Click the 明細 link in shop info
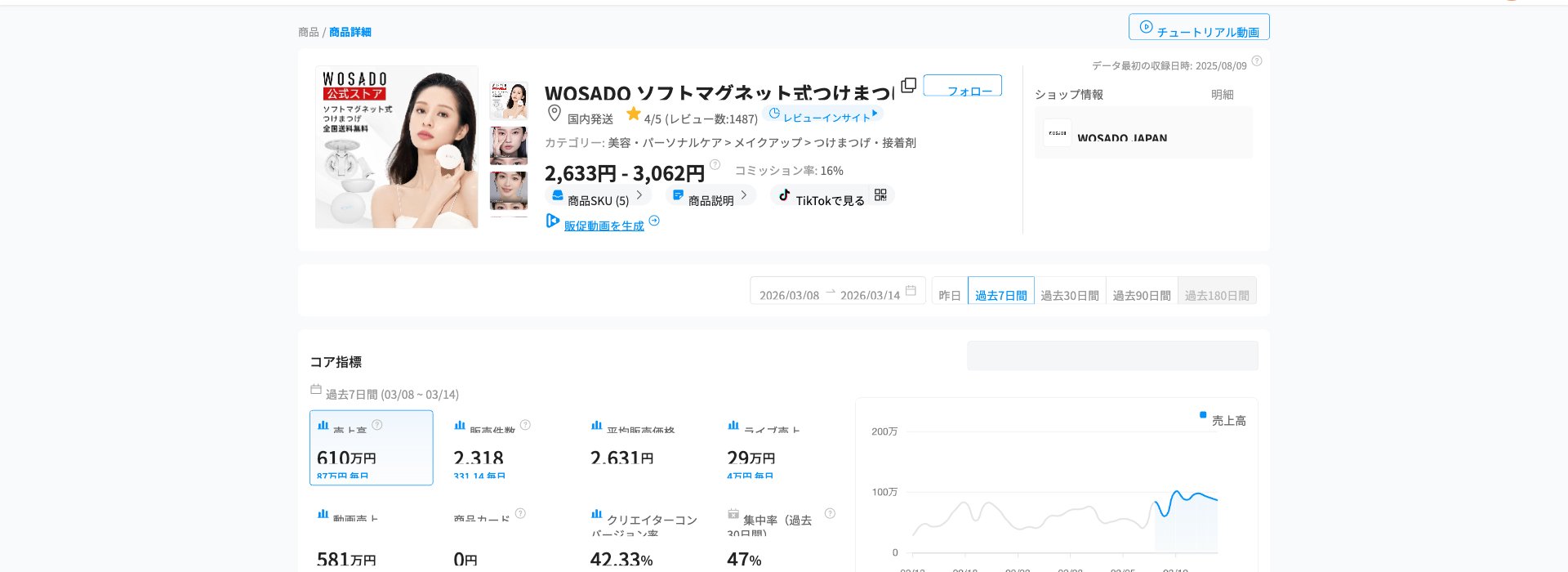 pyautogui.click(x=1223, y=95)
